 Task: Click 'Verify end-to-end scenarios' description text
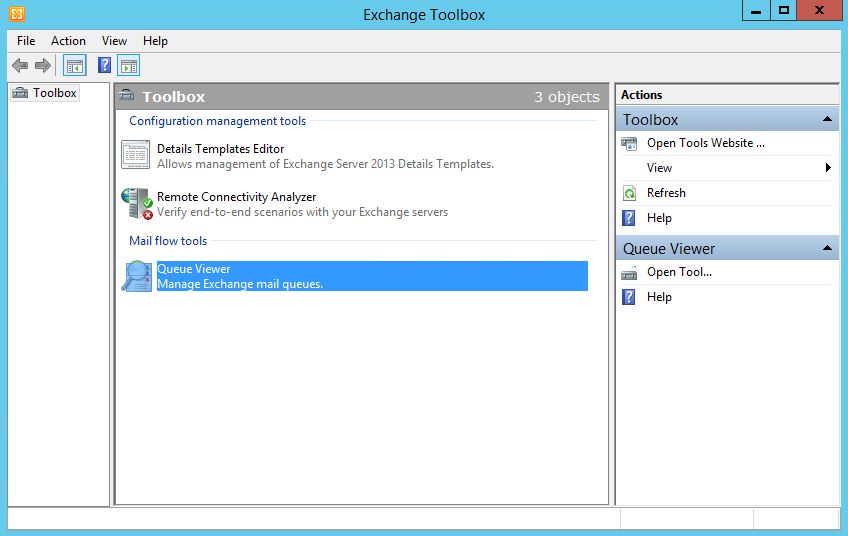pyautogui.click(x=302, y=212)
